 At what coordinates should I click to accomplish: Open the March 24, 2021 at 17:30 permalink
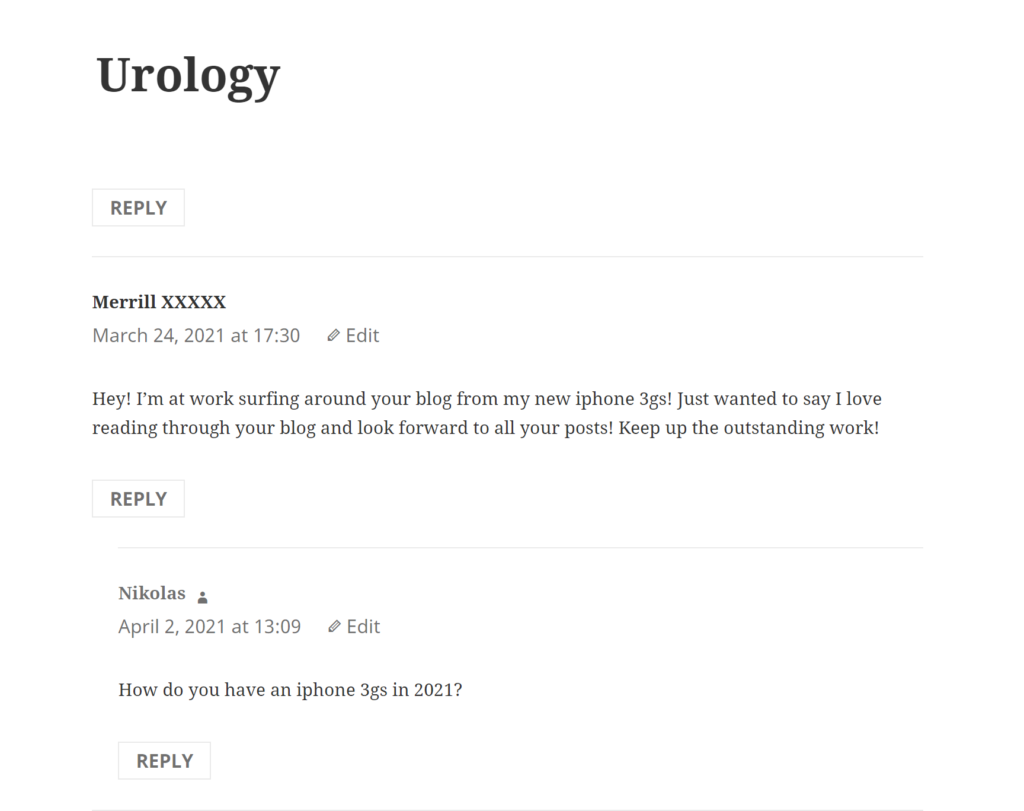[x=196, y=336]
